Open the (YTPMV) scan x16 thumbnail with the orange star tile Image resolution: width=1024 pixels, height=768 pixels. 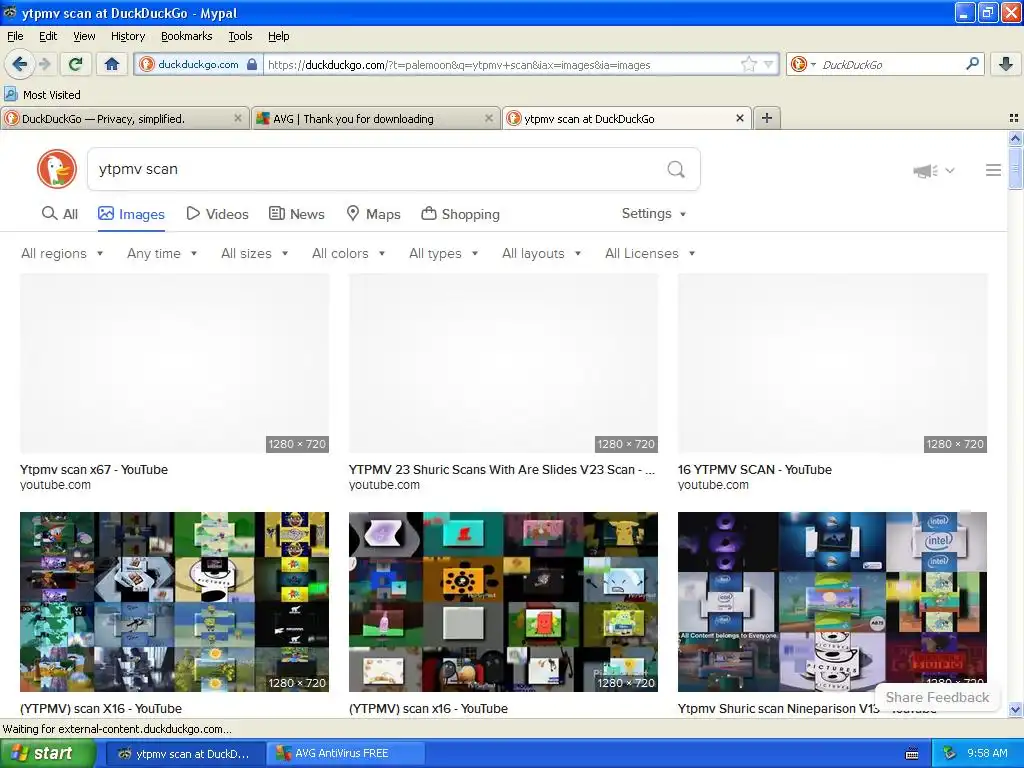point(503,601)
